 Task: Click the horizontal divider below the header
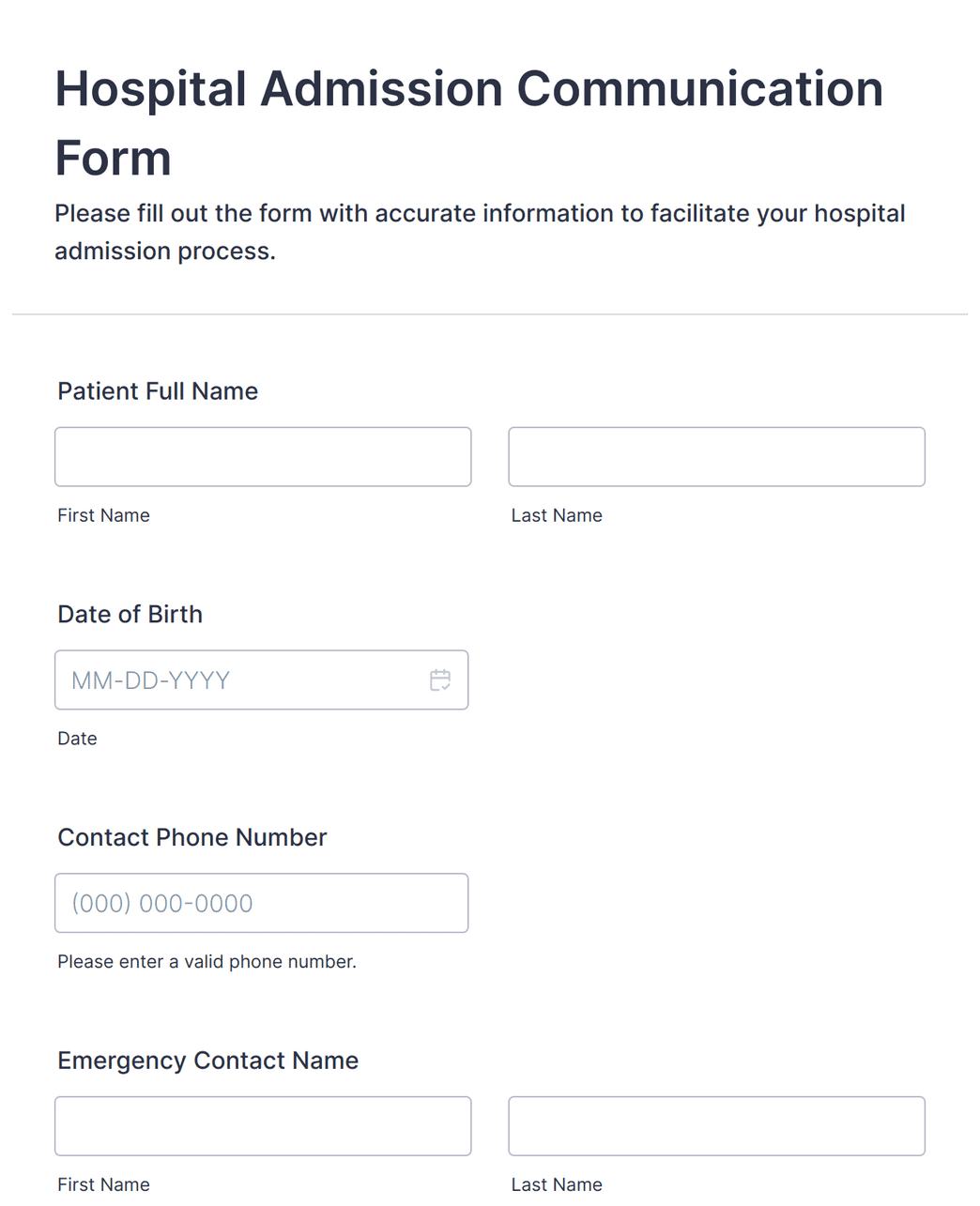[x=490, y=314]
